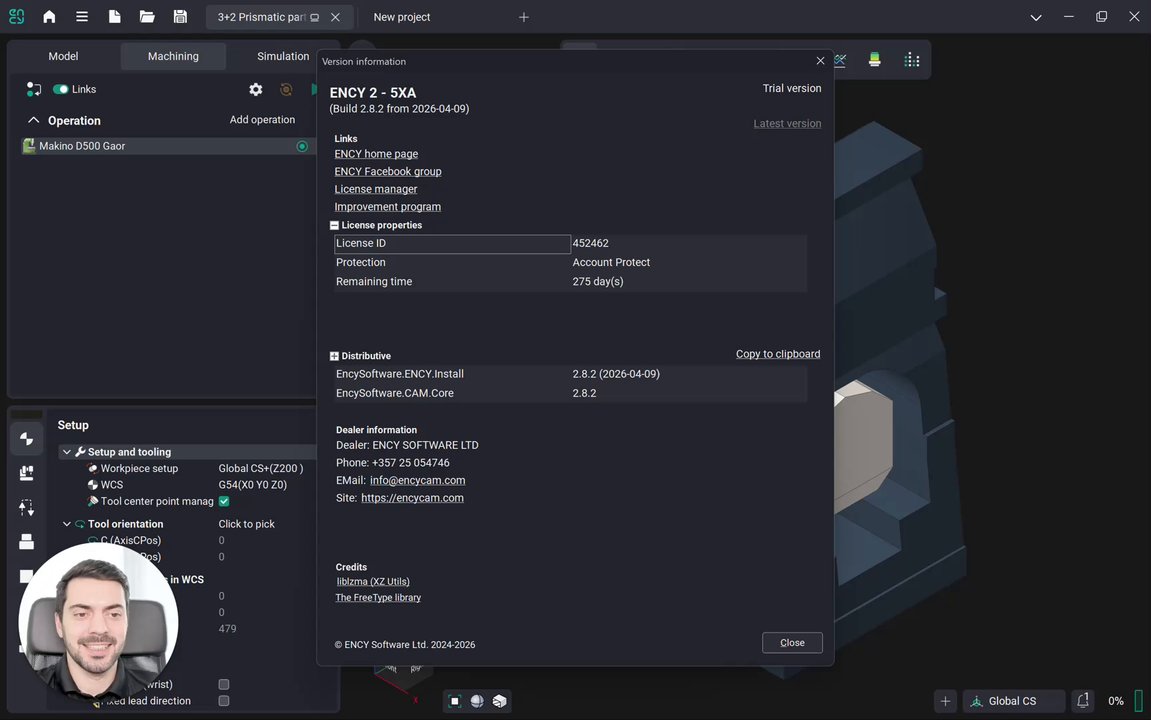Create a new file with document icon
The image size is (1151, 720).
pyautogui.click(x=115, y=16)
